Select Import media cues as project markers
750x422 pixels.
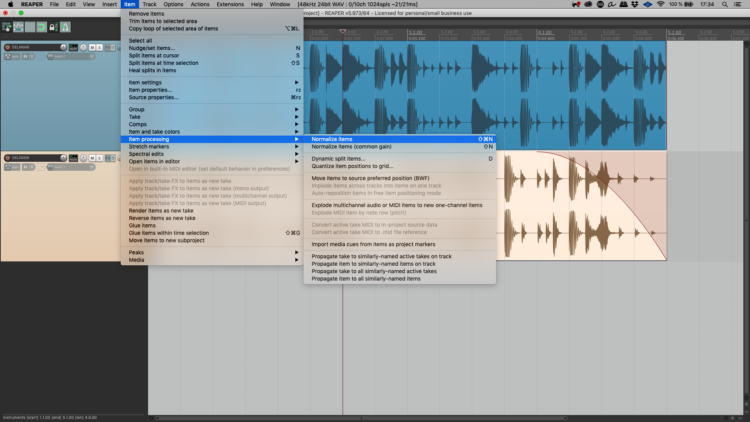pyautogui.click(x=399, y=244)
